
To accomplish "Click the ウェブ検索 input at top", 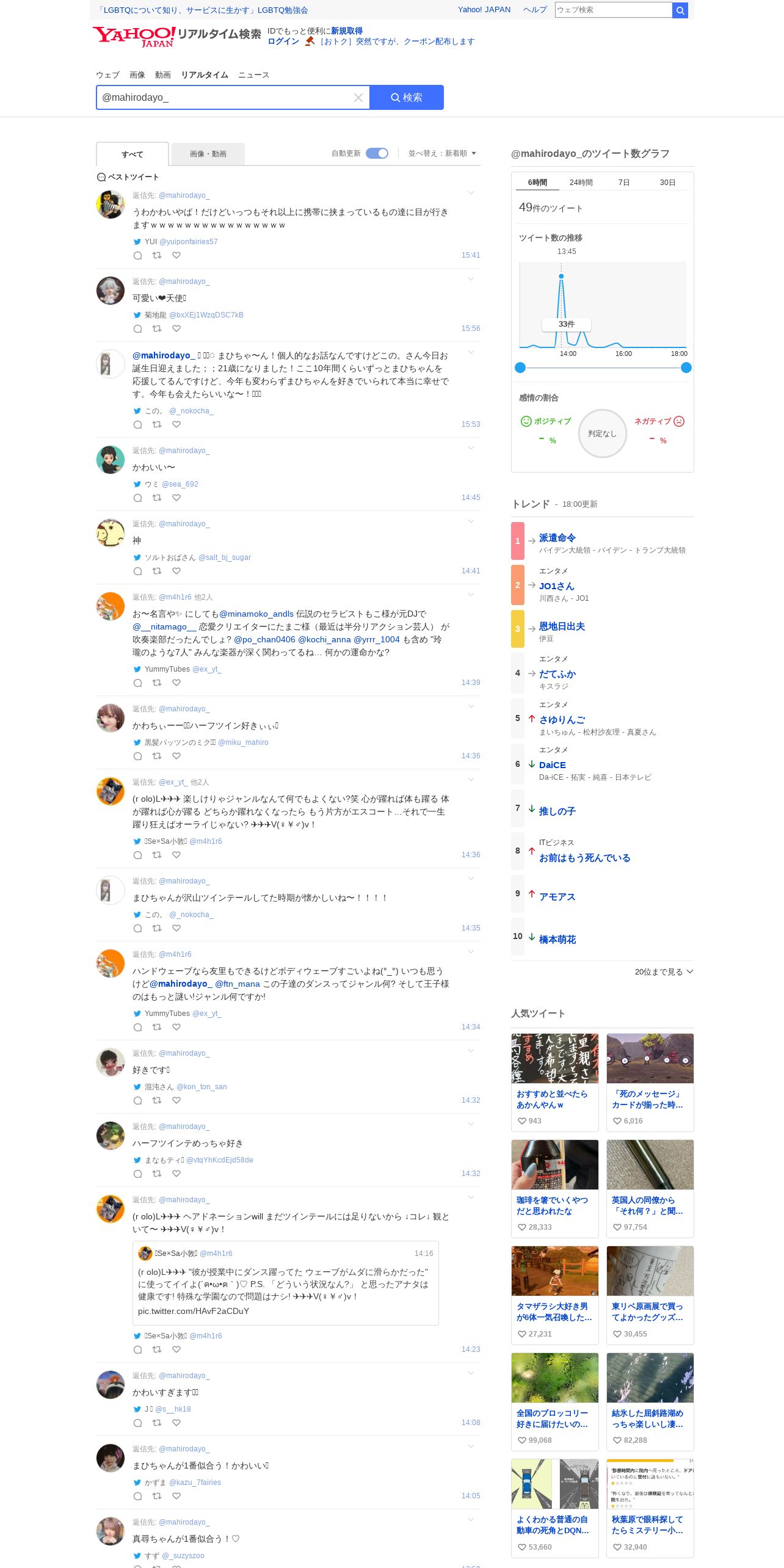I will click(x=613, y=10).
